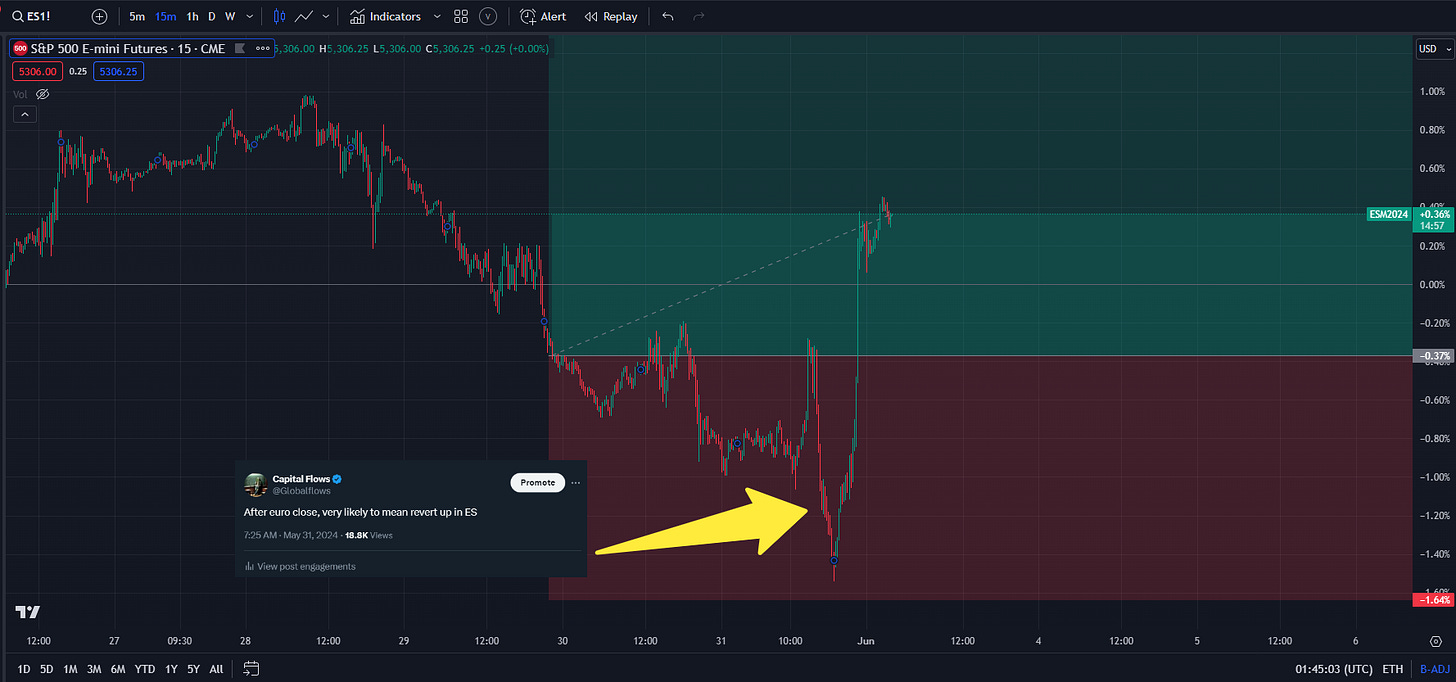Click the blue 5306.25 buy button
1456x682 pixels.
pyautogui.click(x=118, y=71)
